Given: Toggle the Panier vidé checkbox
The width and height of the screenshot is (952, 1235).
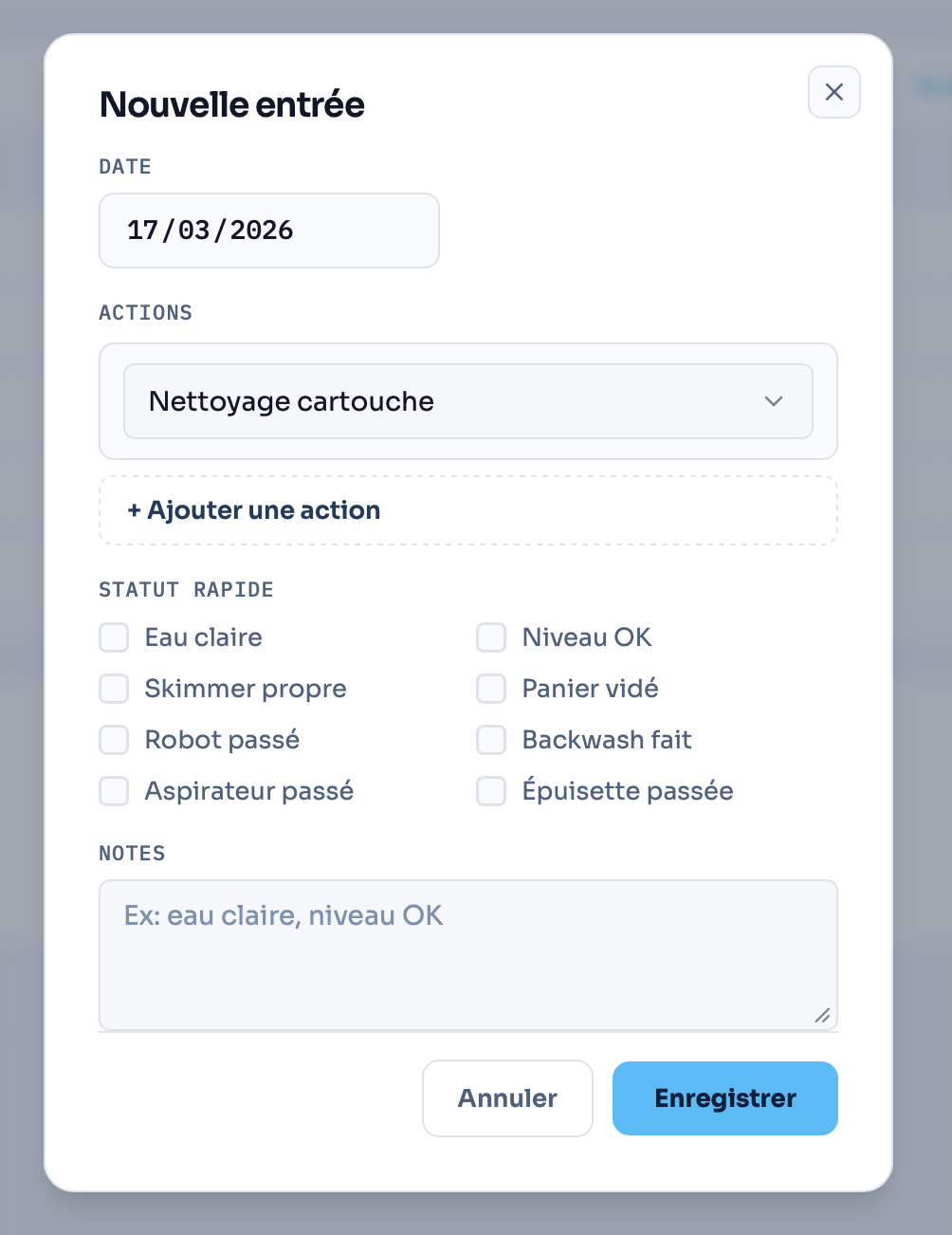Looking at the screenshot, I should click(491, 689).
